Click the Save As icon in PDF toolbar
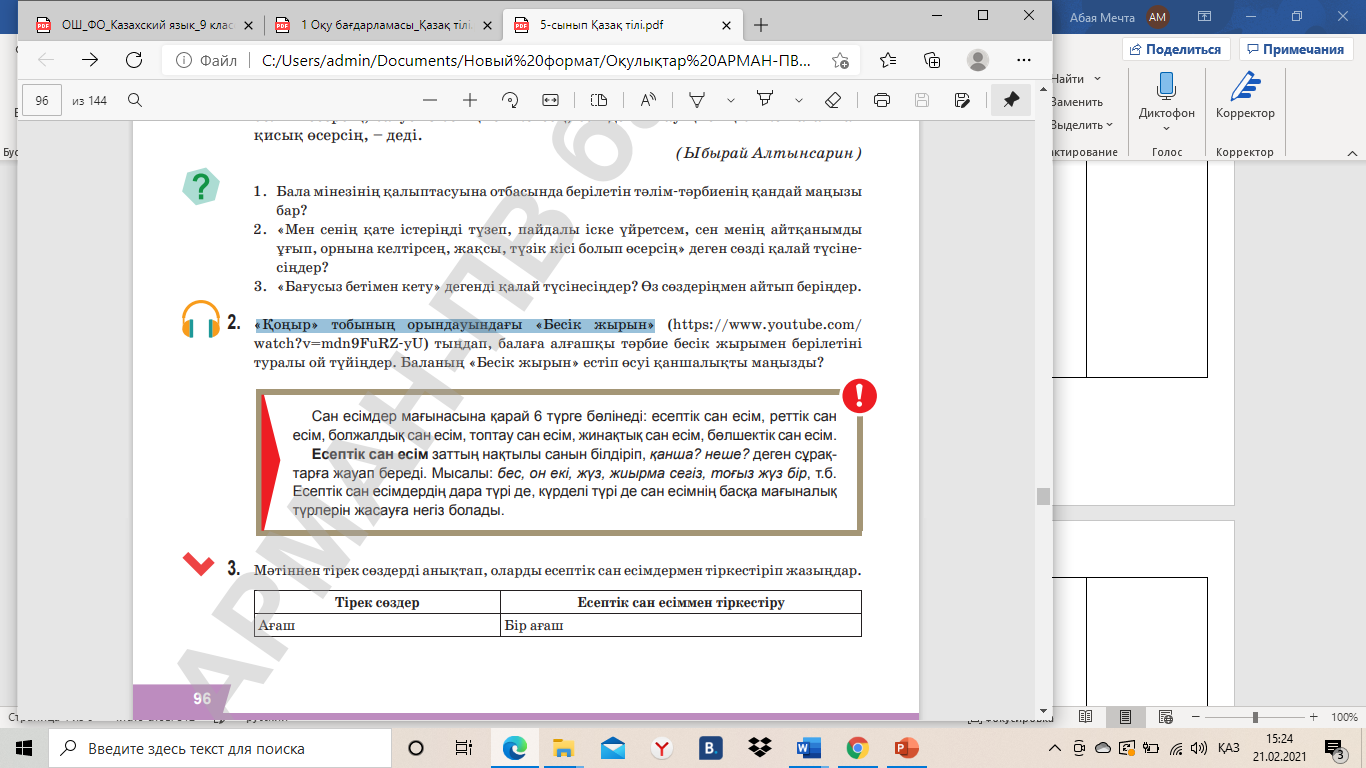Image resolution: width=1366 pixels, height=768 pixels. 962,100
